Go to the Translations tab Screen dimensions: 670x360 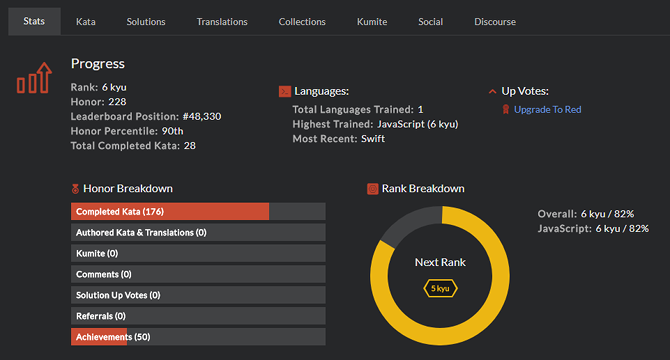point(222,21)
